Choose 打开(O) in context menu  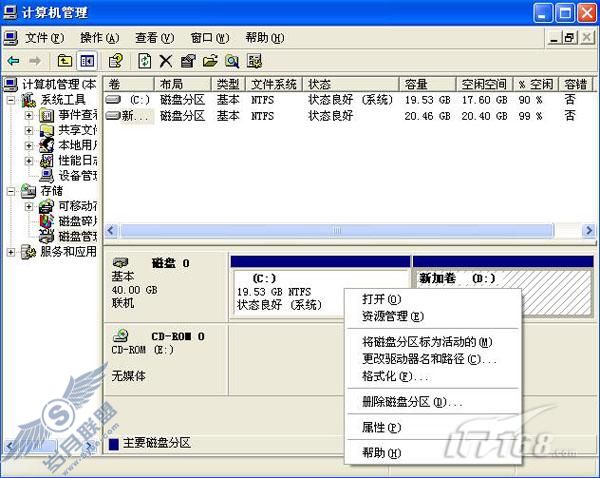point(433,299)
